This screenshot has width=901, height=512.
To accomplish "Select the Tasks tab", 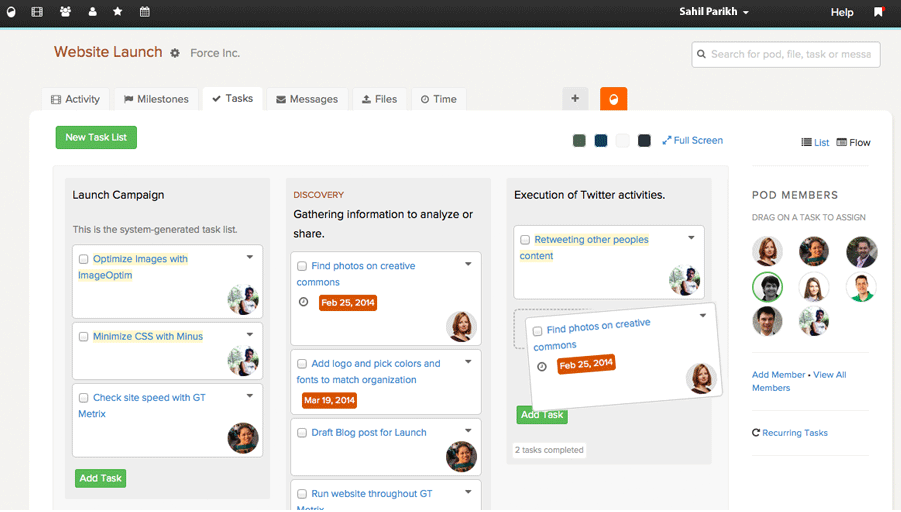I will 233,98.
